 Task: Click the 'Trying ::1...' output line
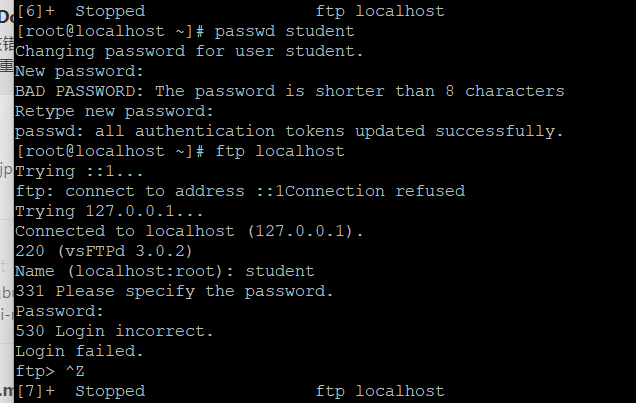(79, 171)
